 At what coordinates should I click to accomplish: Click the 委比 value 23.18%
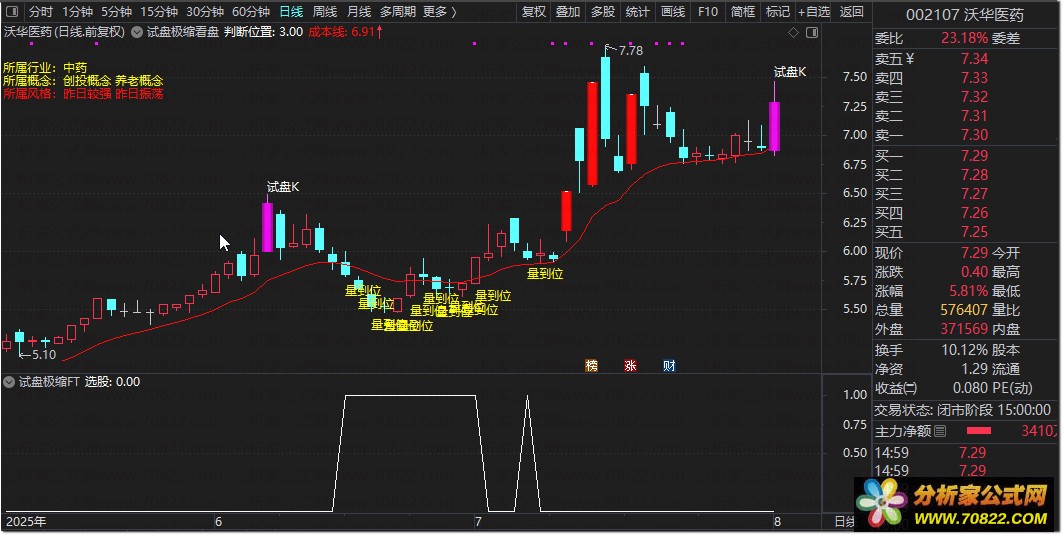pyautogui.click(x=964, y=39)
